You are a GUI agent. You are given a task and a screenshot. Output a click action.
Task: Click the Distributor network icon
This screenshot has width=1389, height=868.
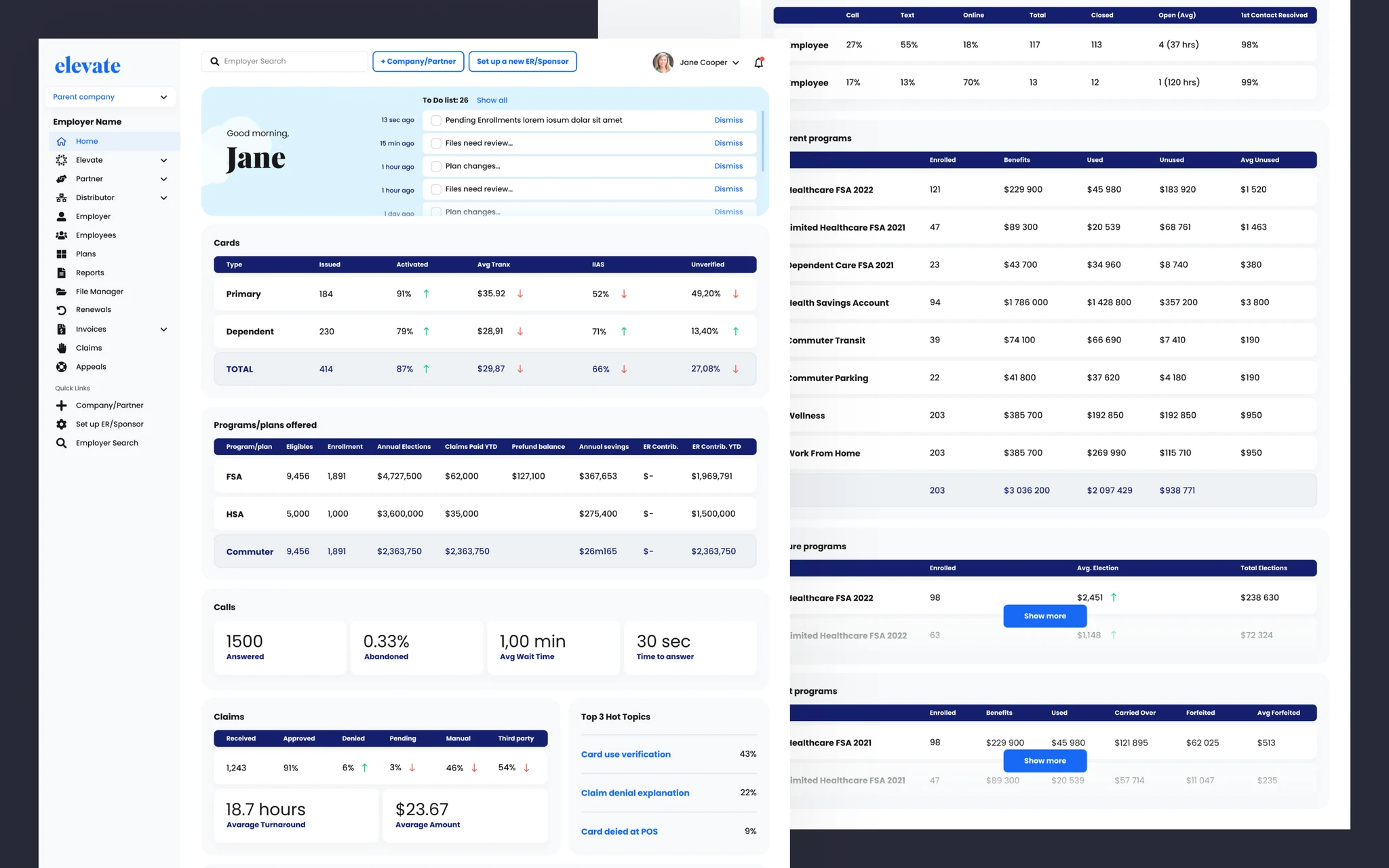pos(61,198)
